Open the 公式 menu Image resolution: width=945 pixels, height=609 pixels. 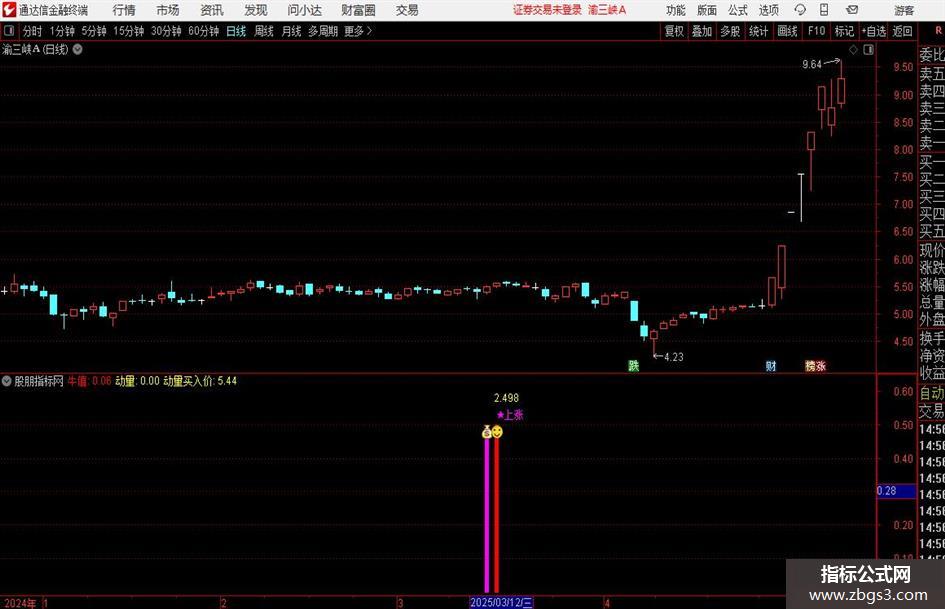(737, 10)
